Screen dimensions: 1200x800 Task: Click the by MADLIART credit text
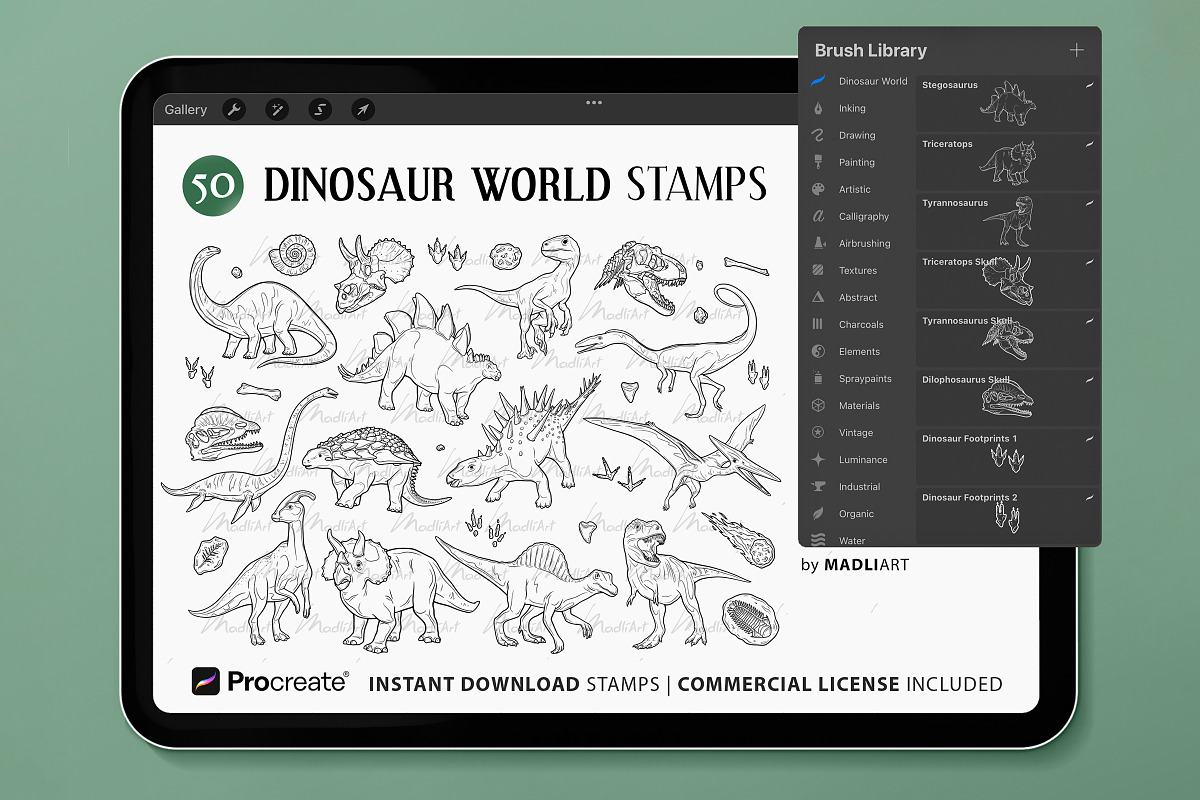pyautogui.click(x=855, y=565)
